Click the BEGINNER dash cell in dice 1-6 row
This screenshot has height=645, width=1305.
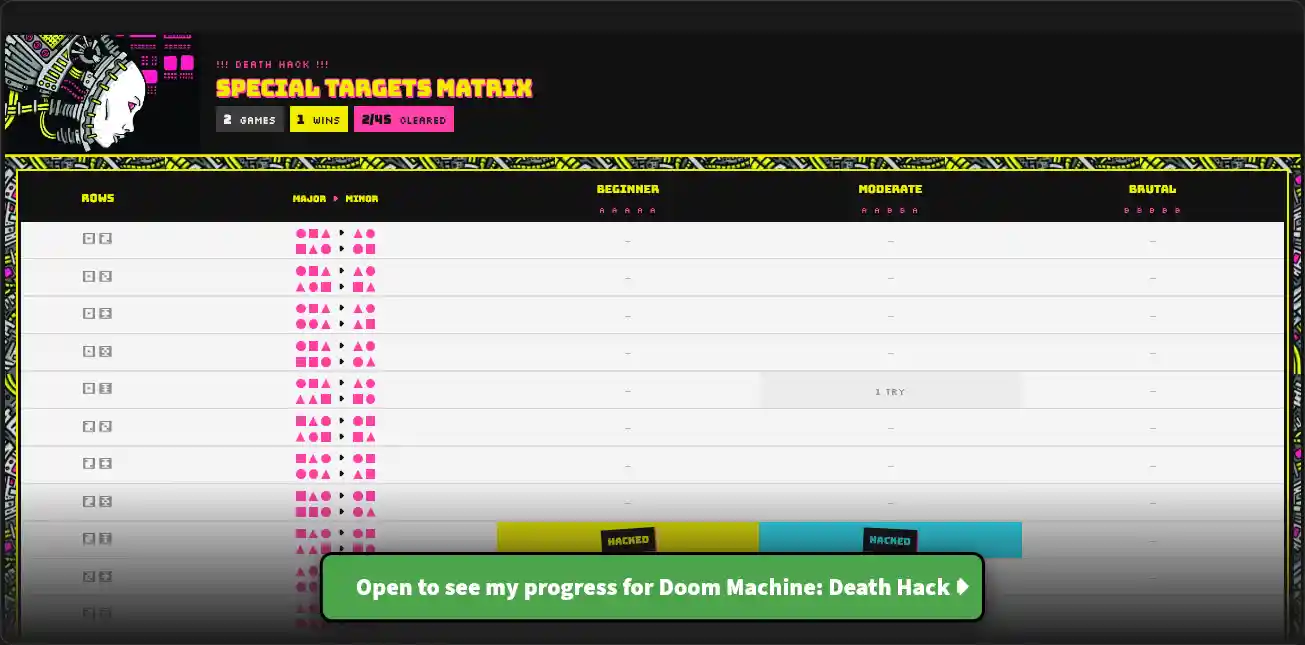(x=628, y=391)
